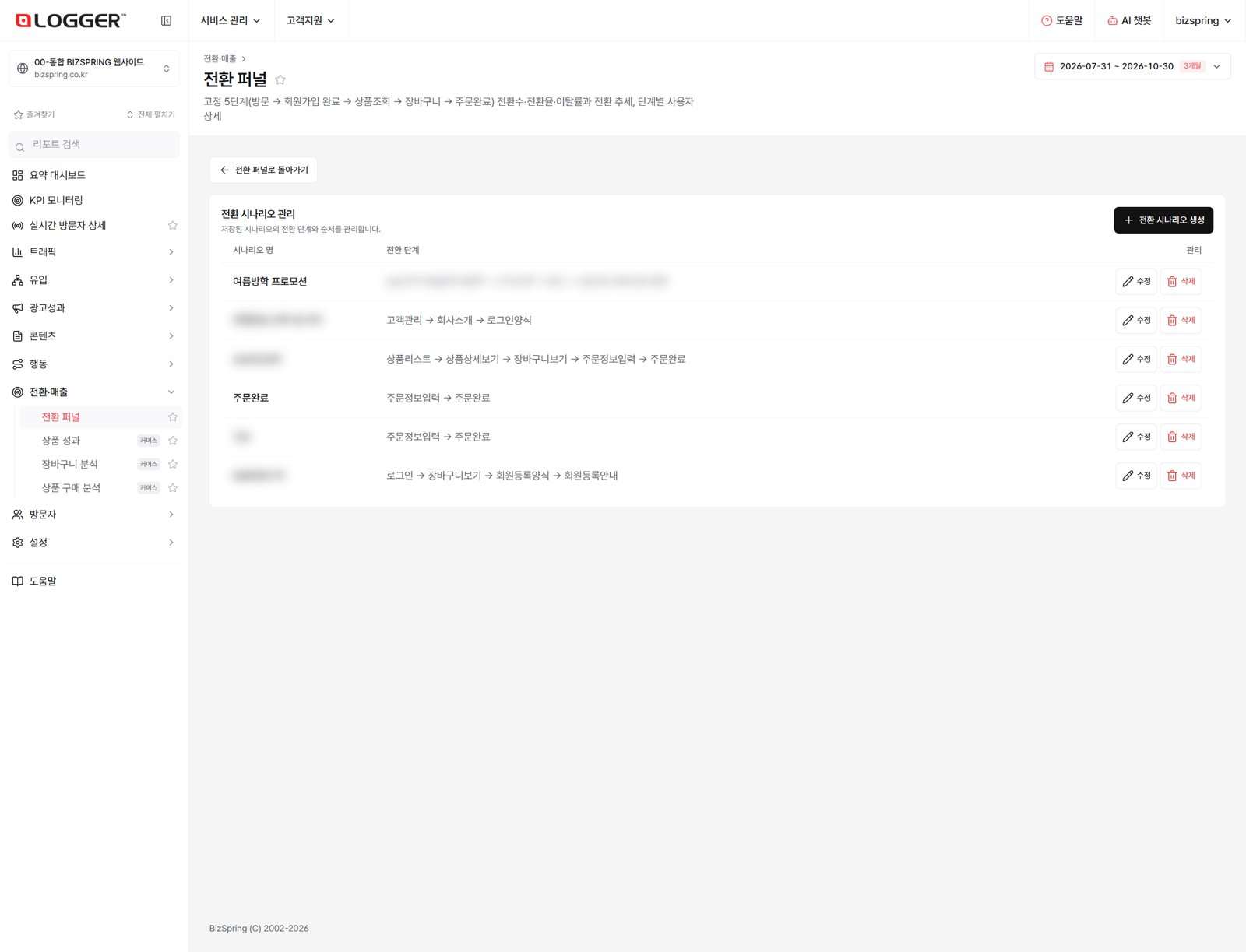Click the LOGGER logo
The image size is (1246, 952).
click(71, 21)
